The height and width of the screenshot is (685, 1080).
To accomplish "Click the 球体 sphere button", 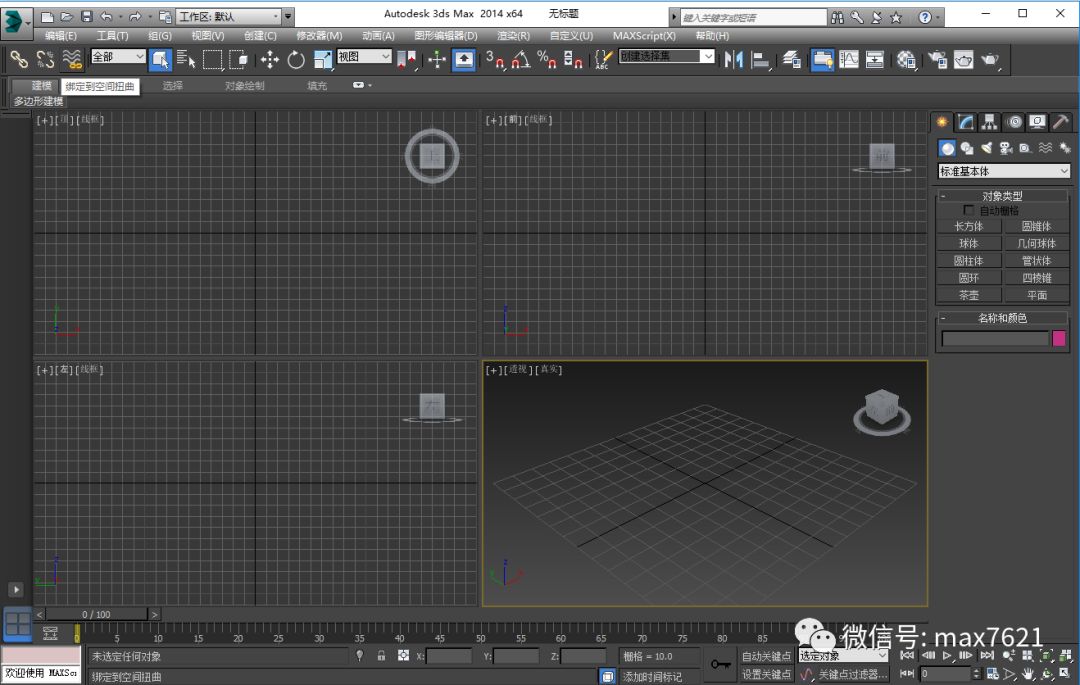I will click(968, 243).
